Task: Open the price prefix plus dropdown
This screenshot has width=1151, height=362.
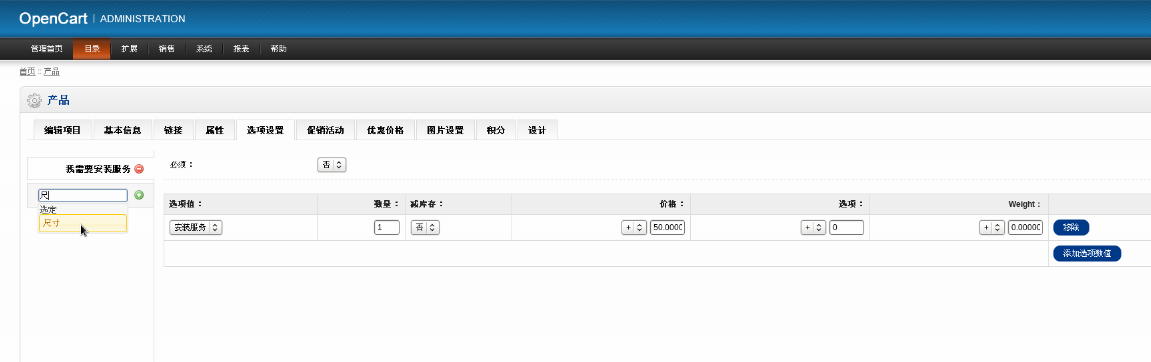Action: [x=633, y=228]
